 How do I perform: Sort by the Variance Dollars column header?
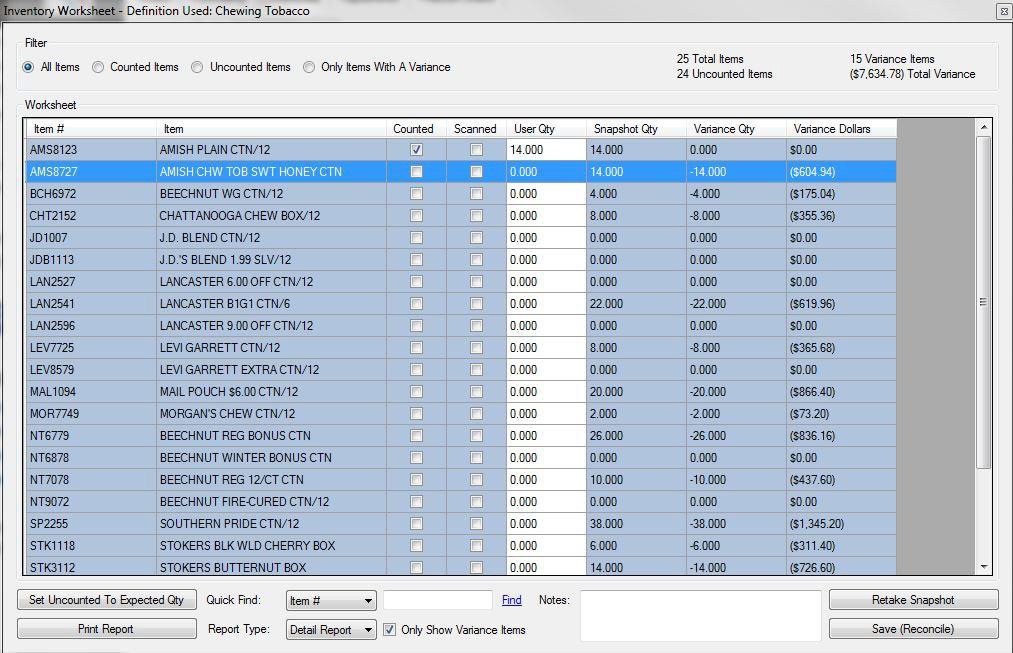click(x=842, y=129)
